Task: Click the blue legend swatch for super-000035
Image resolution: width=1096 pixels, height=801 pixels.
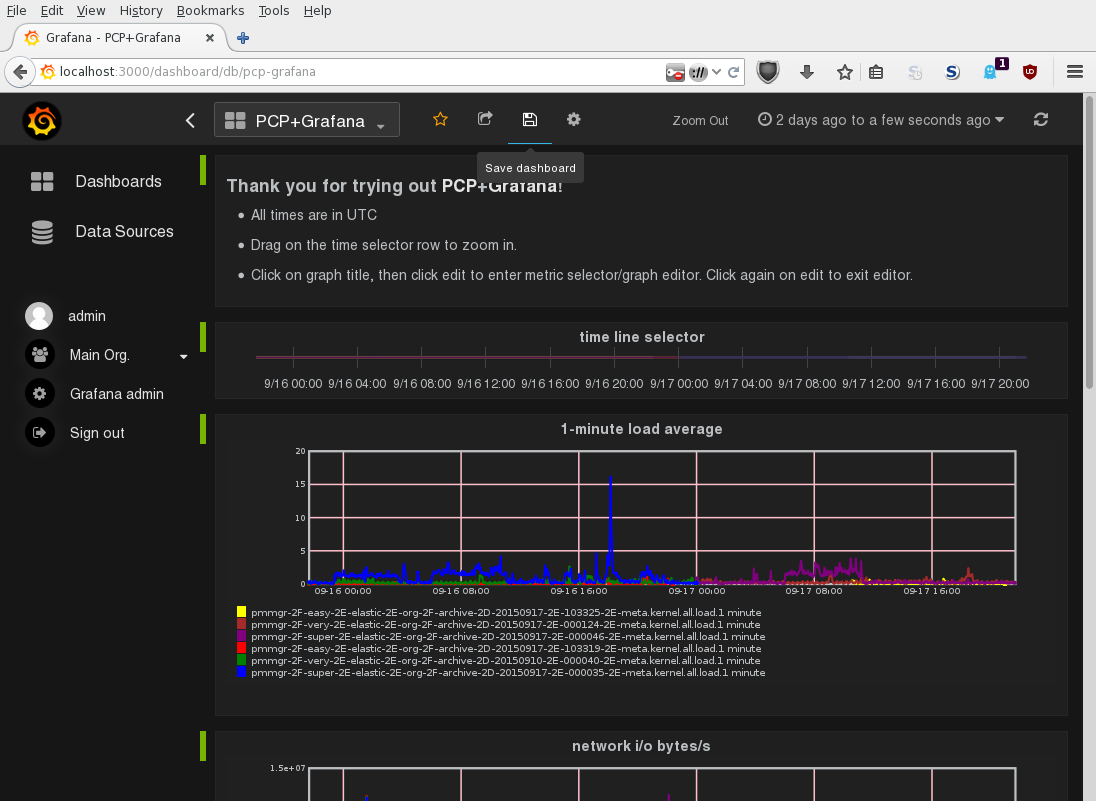Action: click(x=241, y=672)
